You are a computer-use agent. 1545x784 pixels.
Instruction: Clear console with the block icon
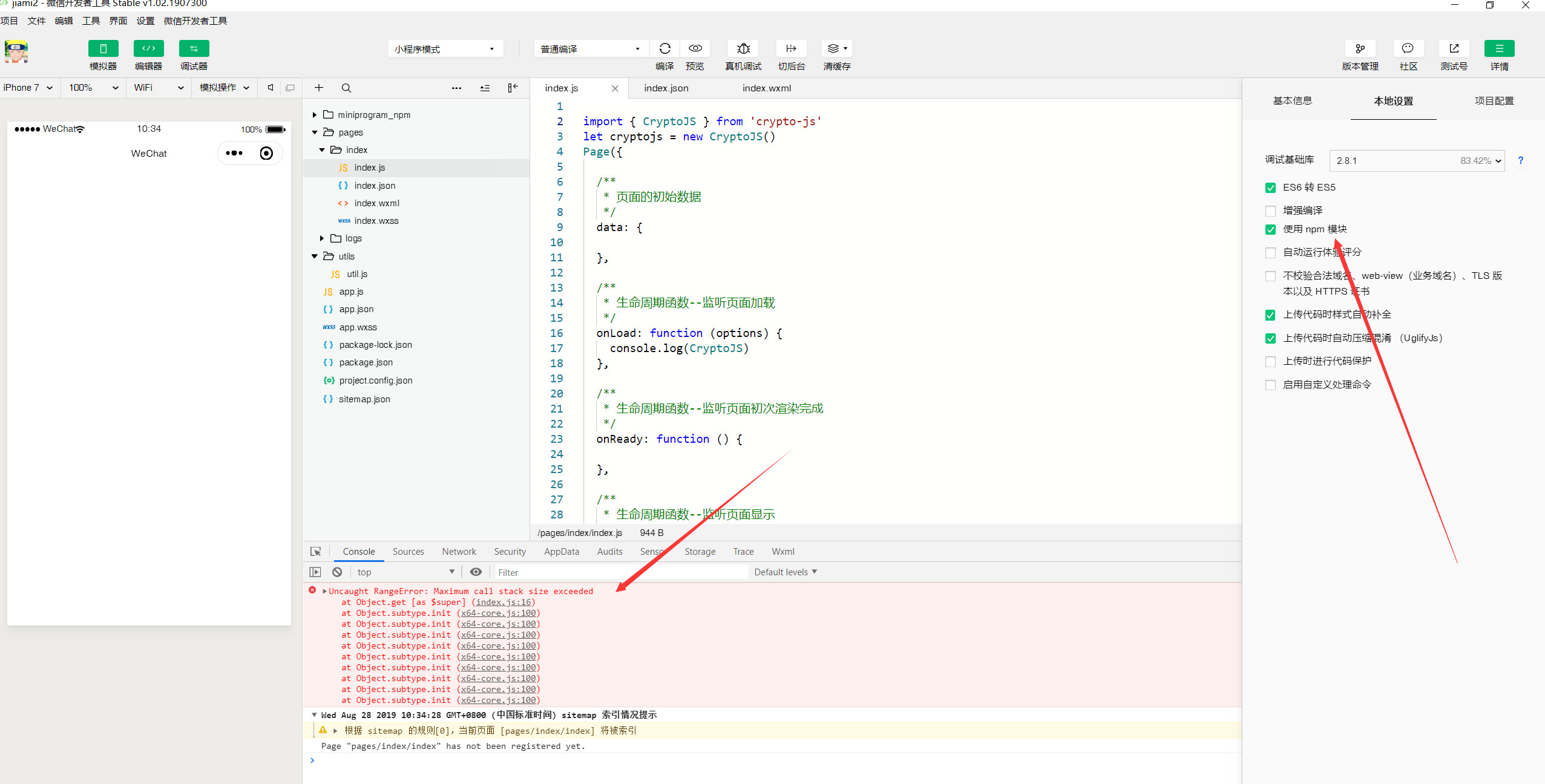pyautogui.click(x=337, y=572)
